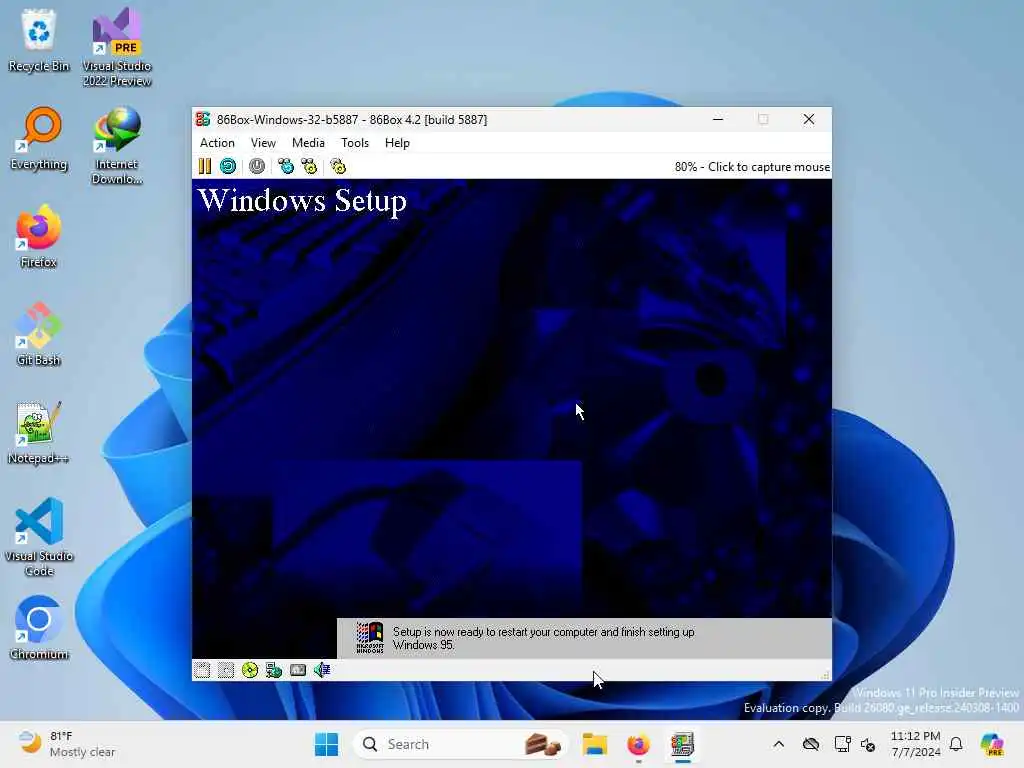Click the hard reset toolbar icon

(x=228, y=167)
